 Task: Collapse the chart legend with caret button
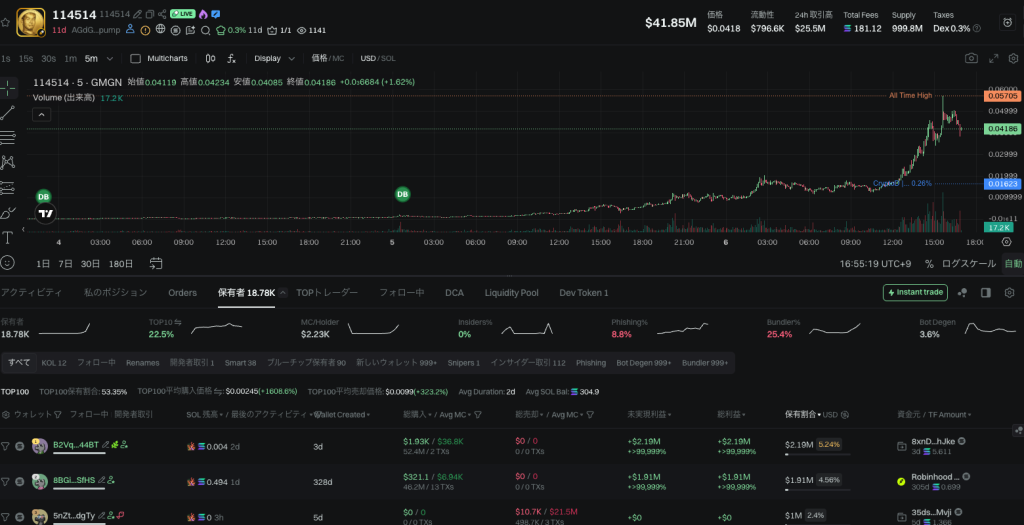coord(42,115)
